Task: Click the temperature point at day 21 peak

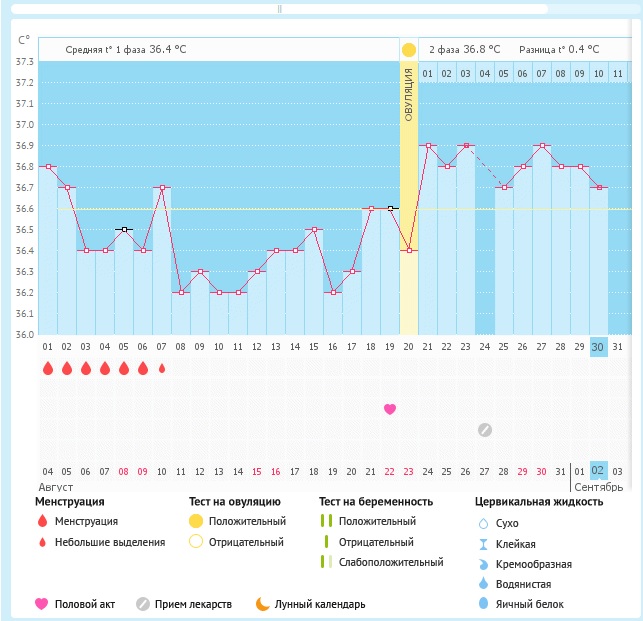Action: (428, 145)
